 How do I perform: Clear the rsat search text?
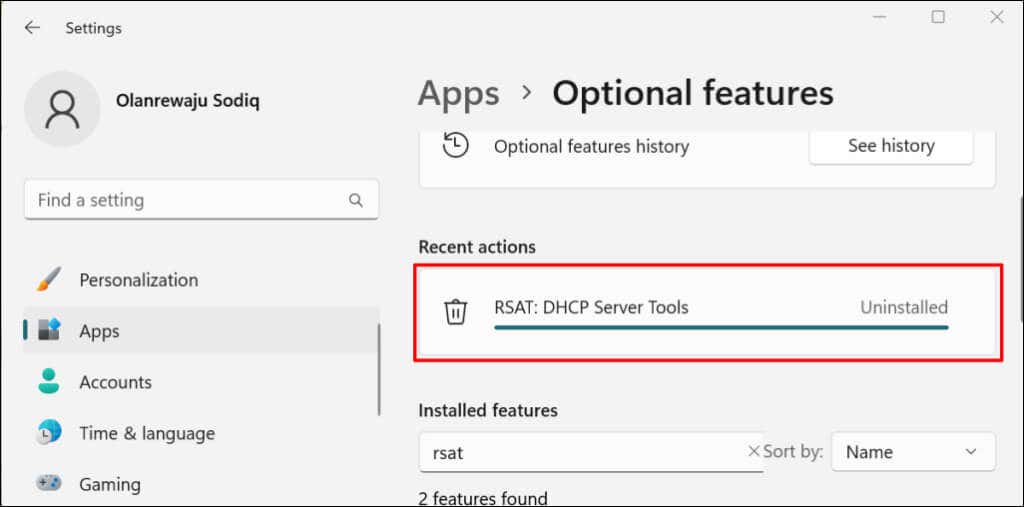(x=754, y=452)
